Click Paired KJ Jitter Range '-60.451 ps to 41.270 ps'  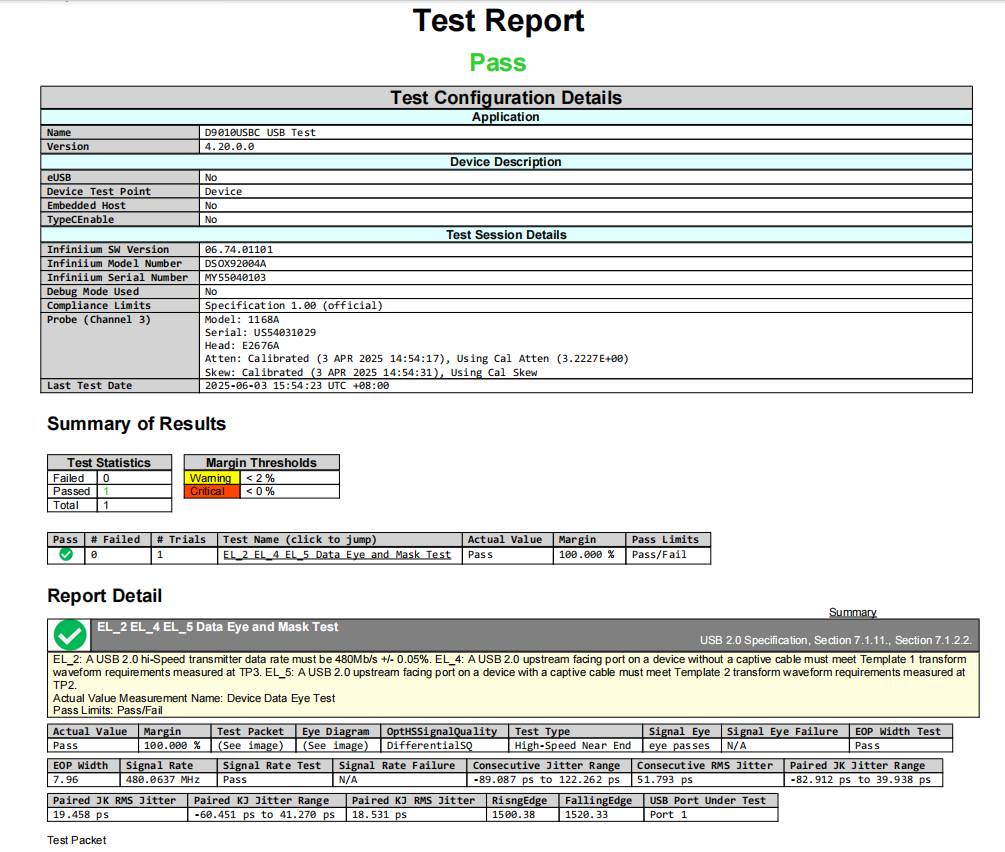pyautogui.click(x=264, y=815)
